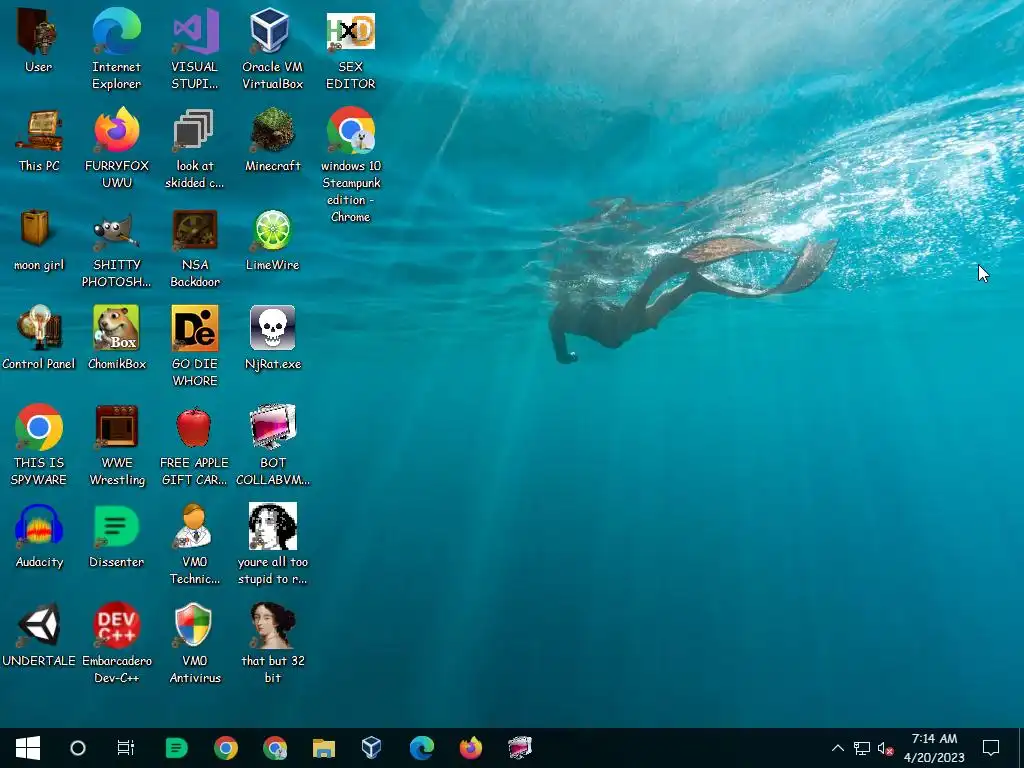Select the NjRat.exe skull icon

pyautogui.click(x=273, y=338)
